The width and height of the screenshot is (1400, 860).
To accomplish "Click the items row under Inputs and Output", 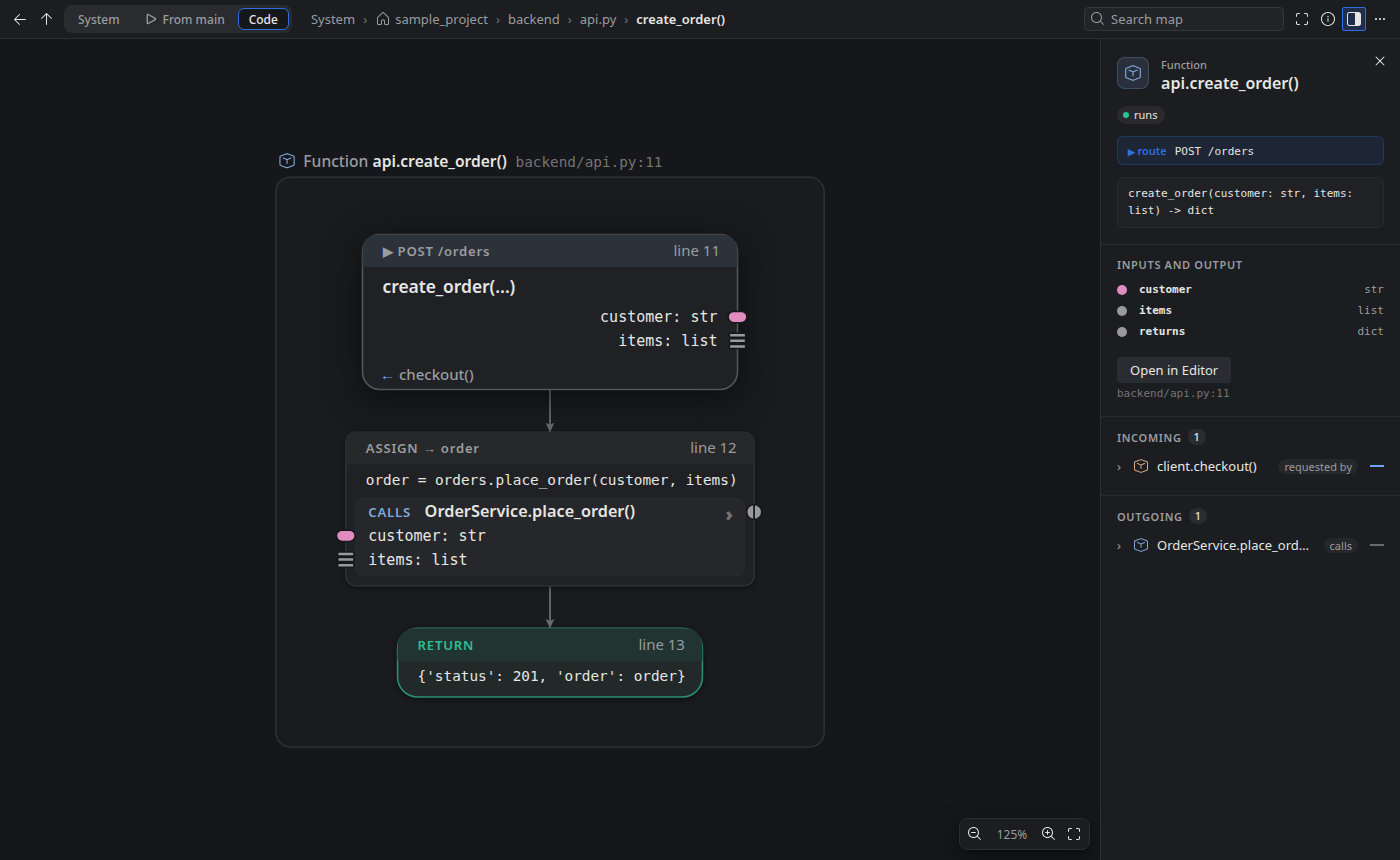I will (x=1250, y=310).
